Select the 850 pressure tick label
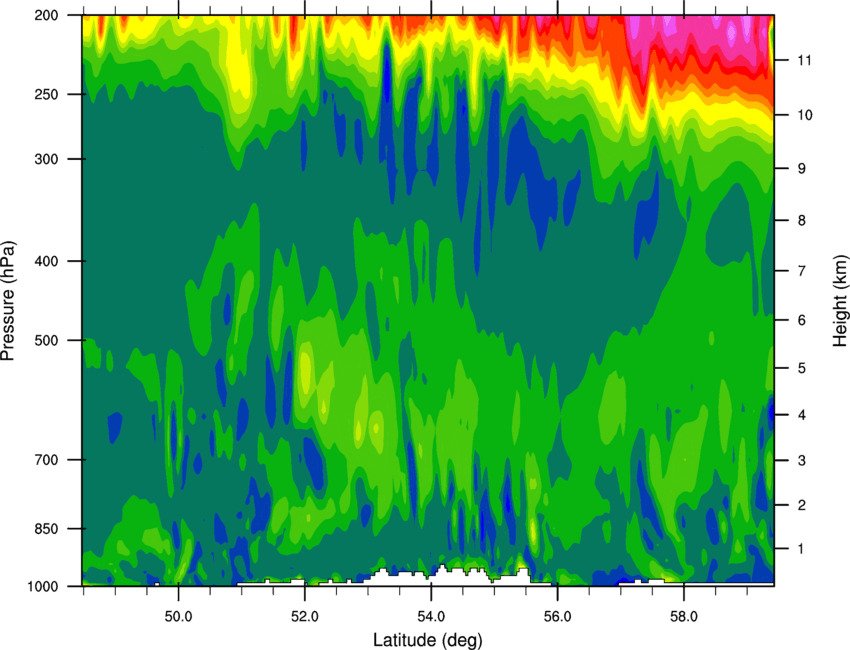 pos(46,529)
